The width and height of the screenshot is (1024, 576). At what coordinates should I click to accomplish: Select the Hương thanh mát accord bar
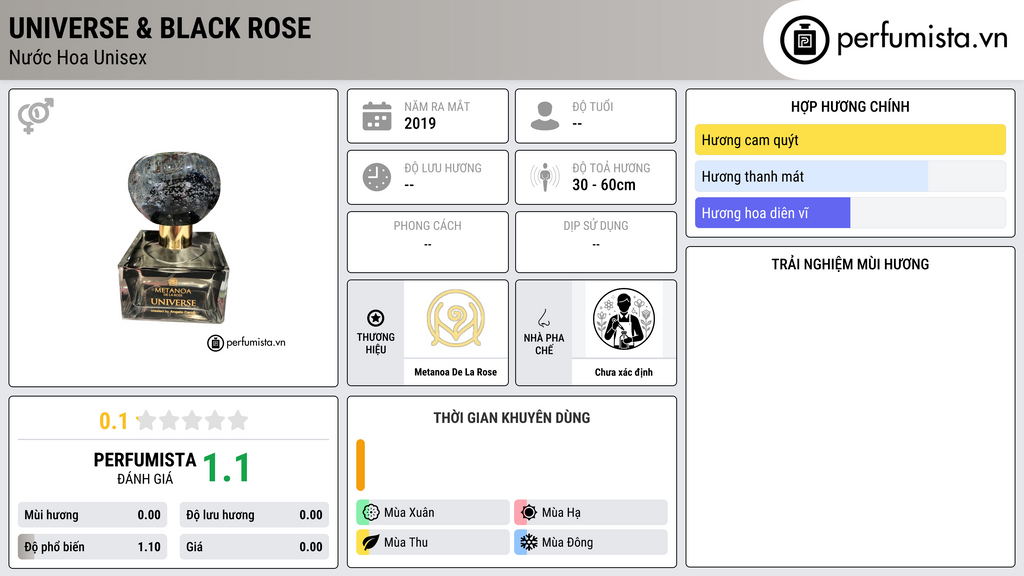(850, 176)
